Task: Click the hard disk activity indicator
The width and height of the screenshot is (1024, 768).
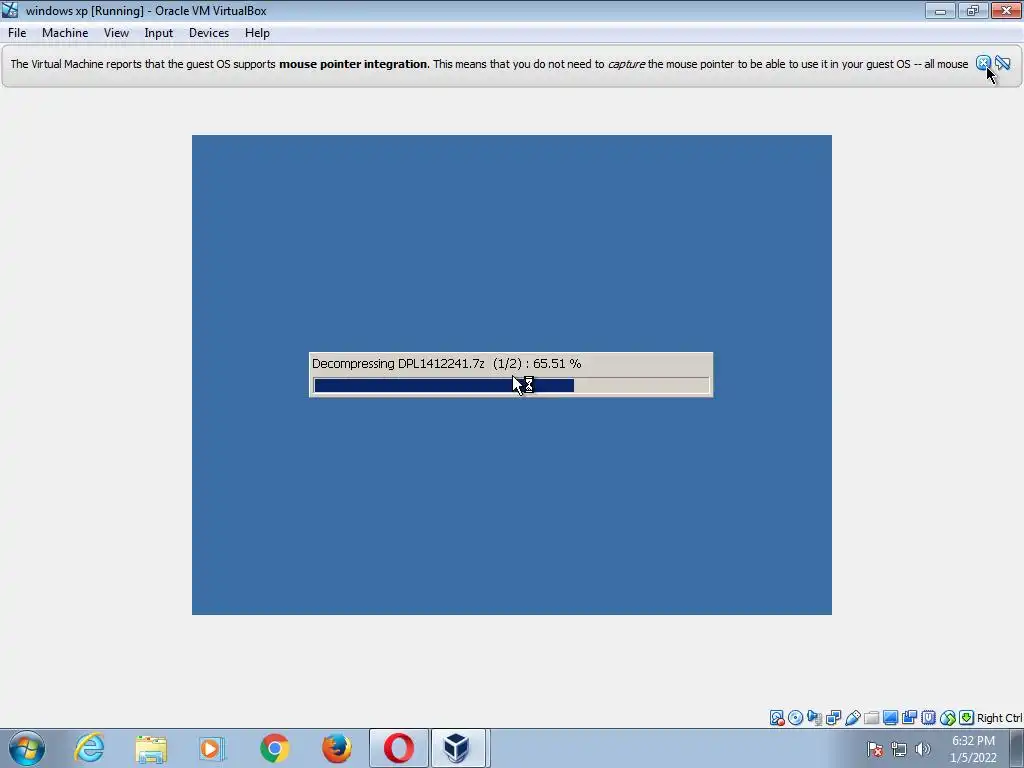Action: point(776,718)
